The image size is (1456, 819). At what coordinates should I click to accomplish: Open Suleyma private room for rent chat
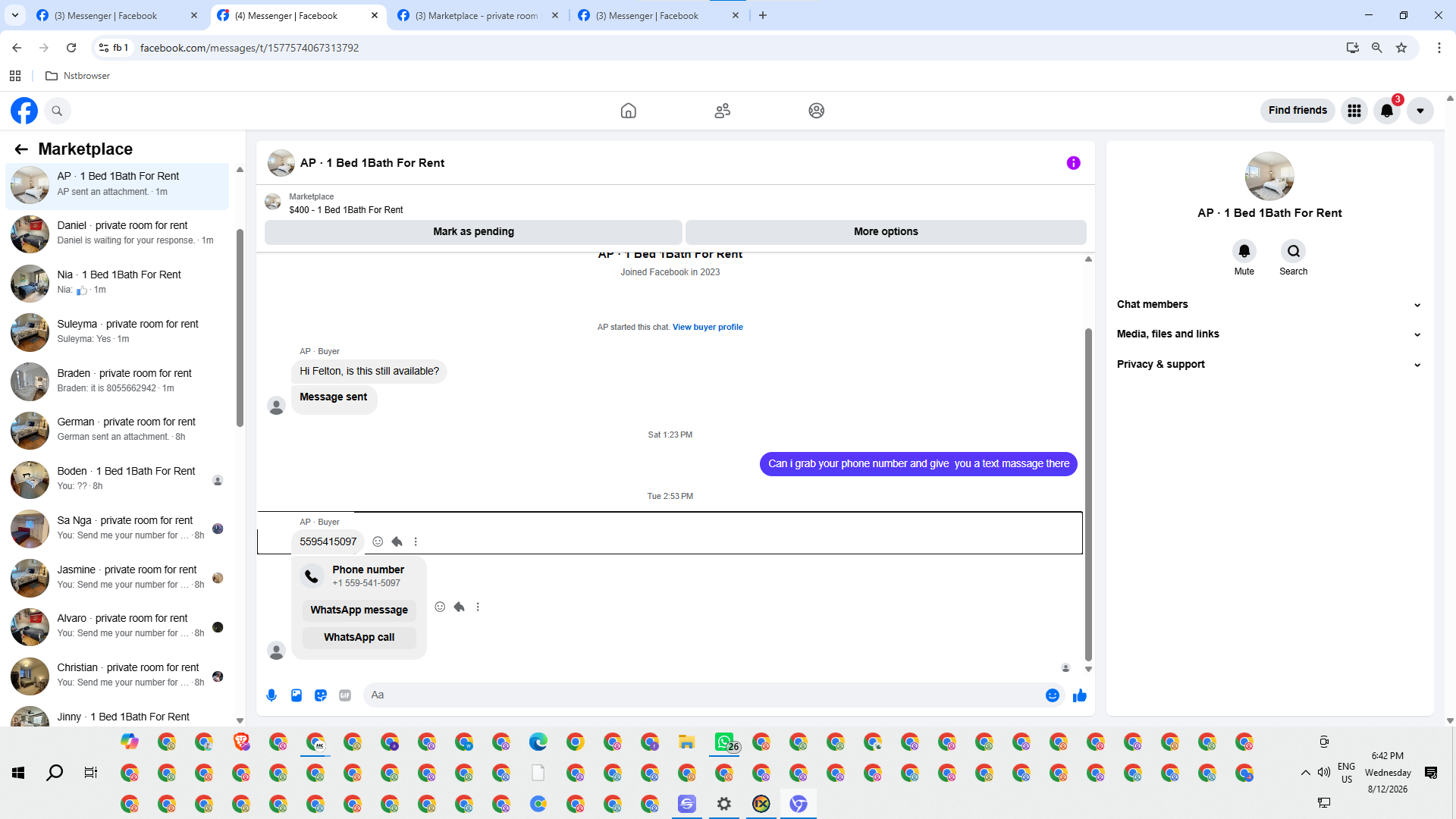point(117,333)
